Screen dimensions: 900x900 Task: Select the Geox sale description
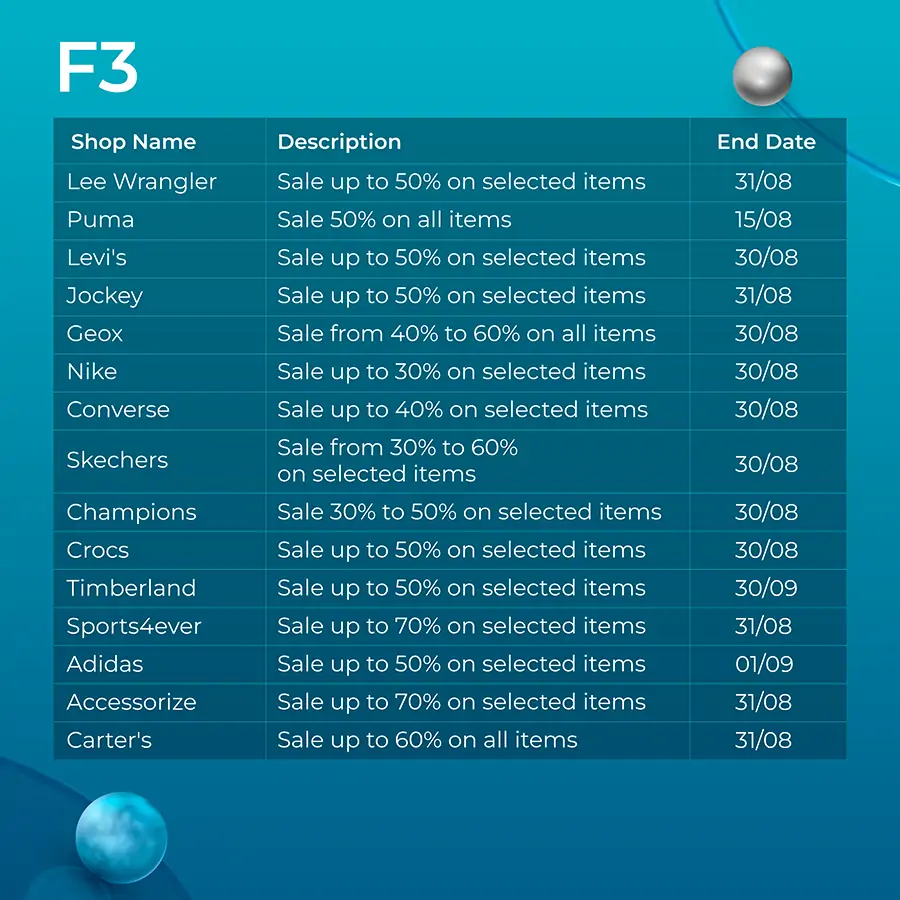tap(466, 333)
